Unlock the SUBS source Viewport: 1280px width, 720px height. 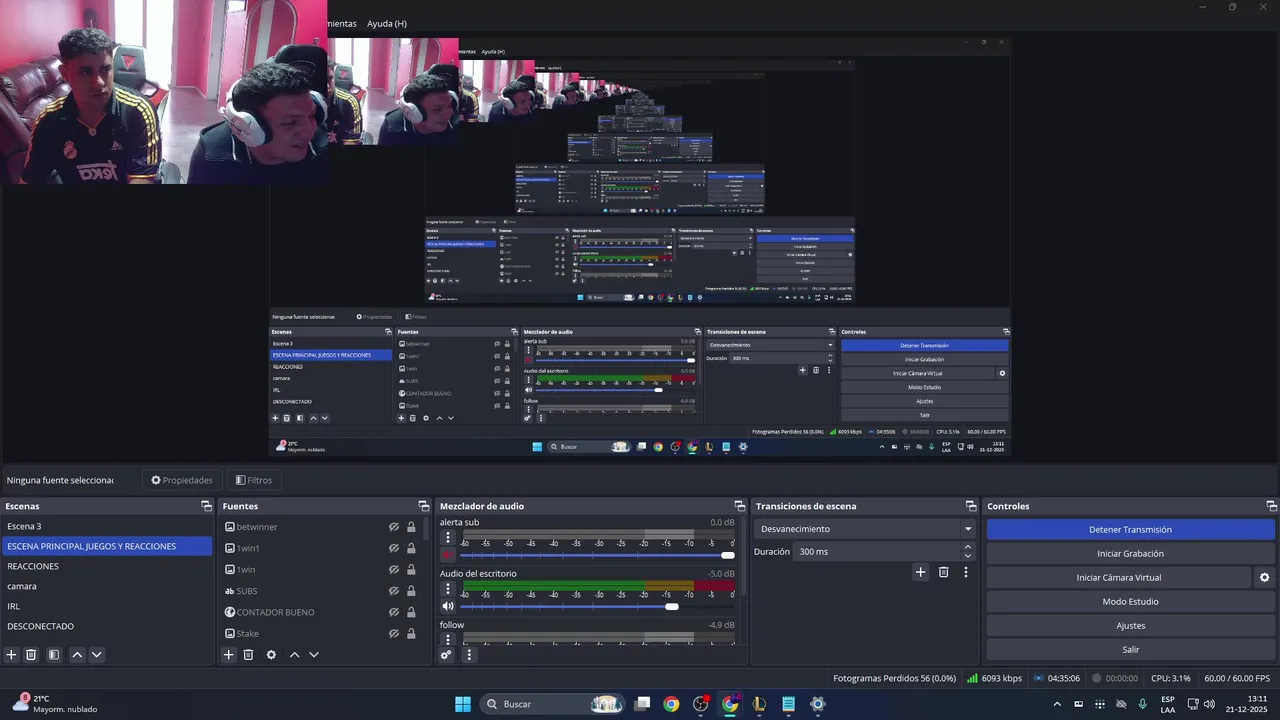pos(411,591)
